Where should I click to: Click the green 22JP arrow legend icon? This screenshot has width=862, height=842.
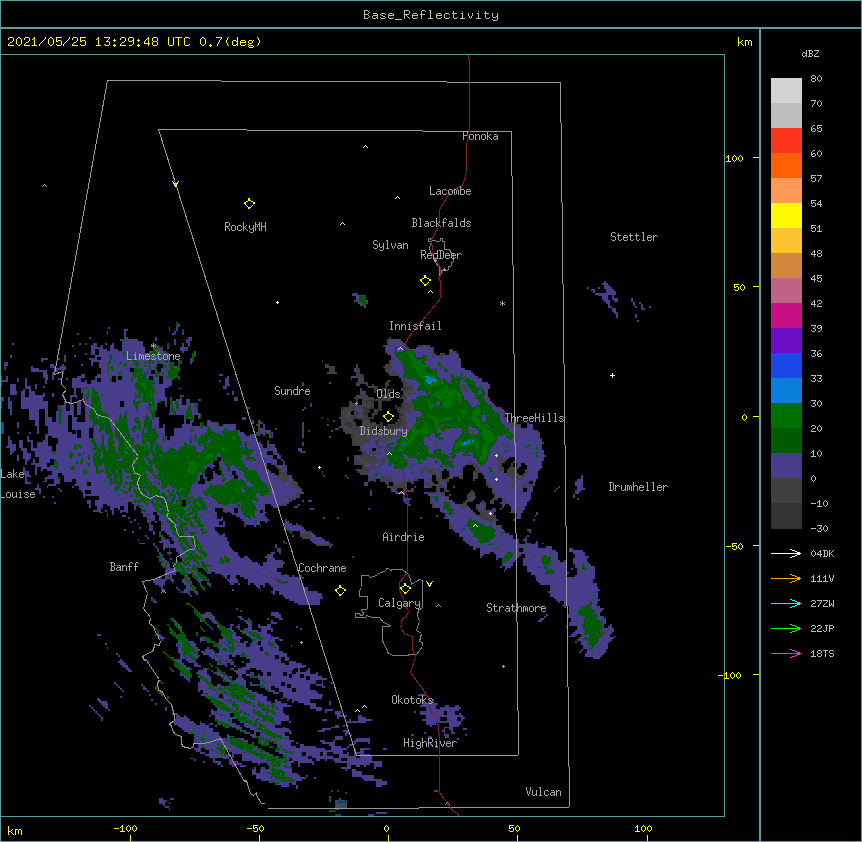pos(786,628)
